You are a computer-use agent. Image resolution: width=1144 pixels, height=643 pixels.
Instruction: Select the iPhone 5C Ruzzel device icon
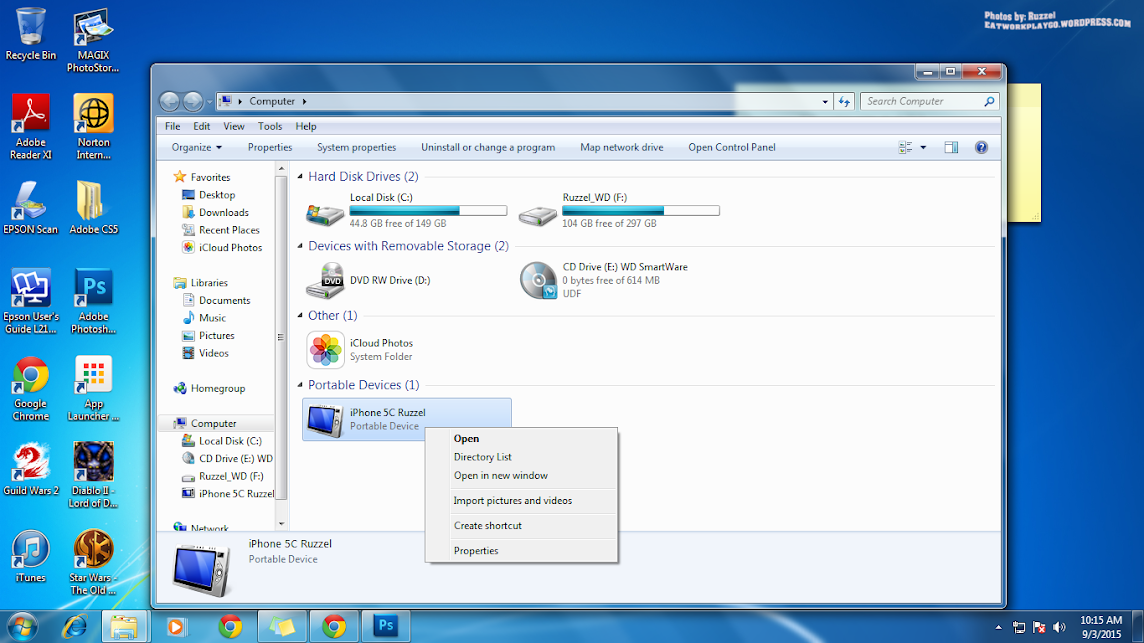[325, 420]
